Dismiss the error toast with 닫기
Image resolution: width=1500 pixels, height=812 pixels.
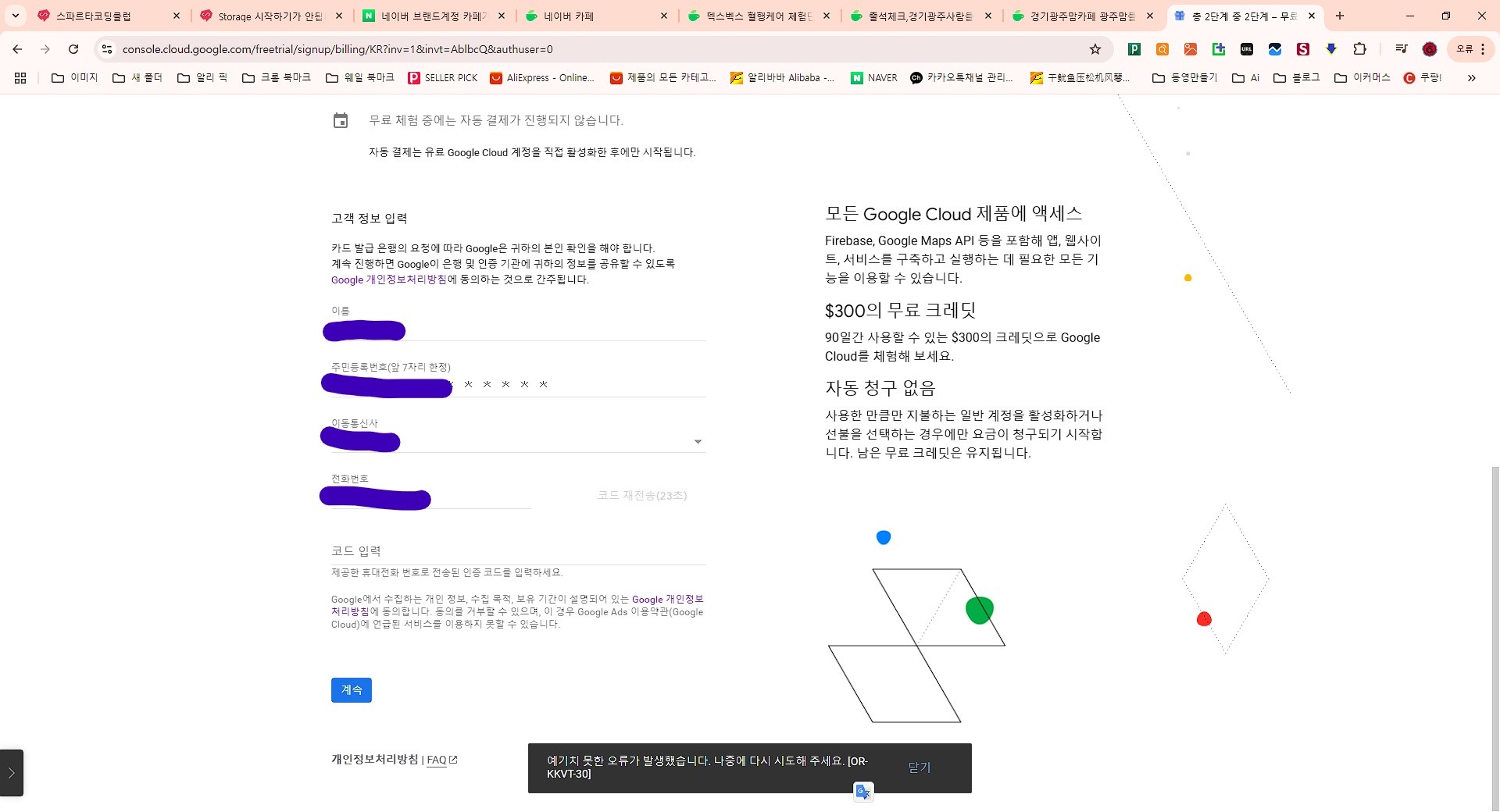920,767
